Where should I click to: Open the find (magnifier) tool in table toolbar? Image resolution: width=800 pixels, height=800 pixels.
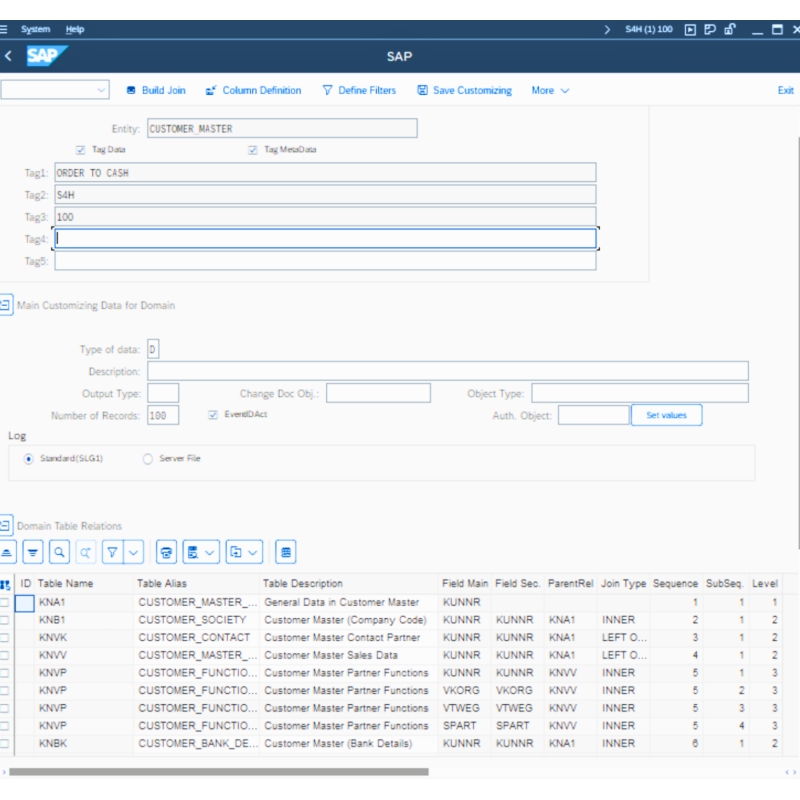pos(60,552)
